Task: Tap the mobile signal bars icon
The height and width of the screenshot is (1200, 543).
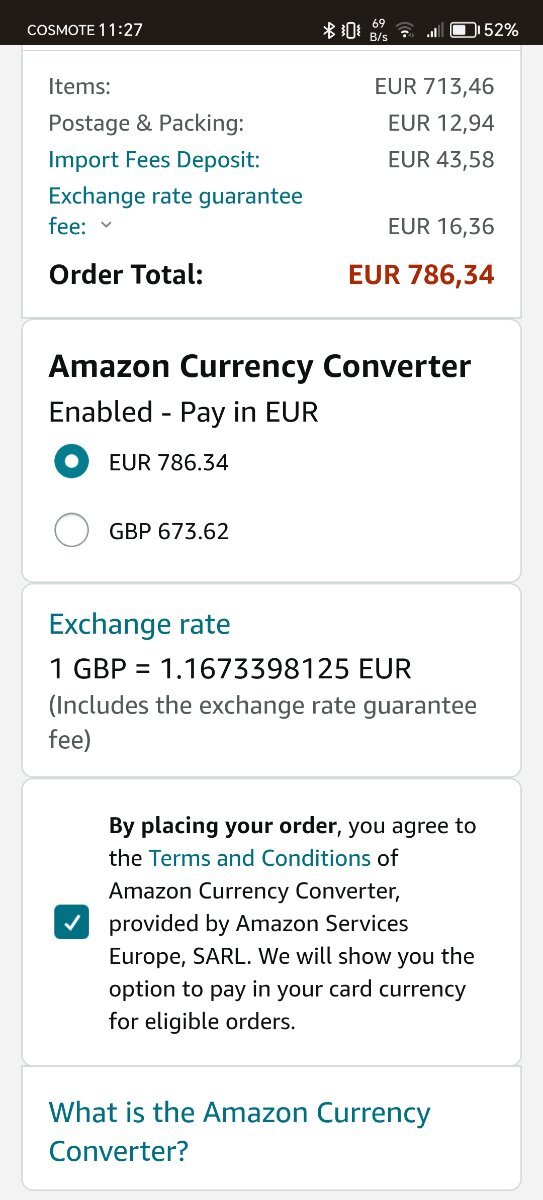Action: pos(434,31)
